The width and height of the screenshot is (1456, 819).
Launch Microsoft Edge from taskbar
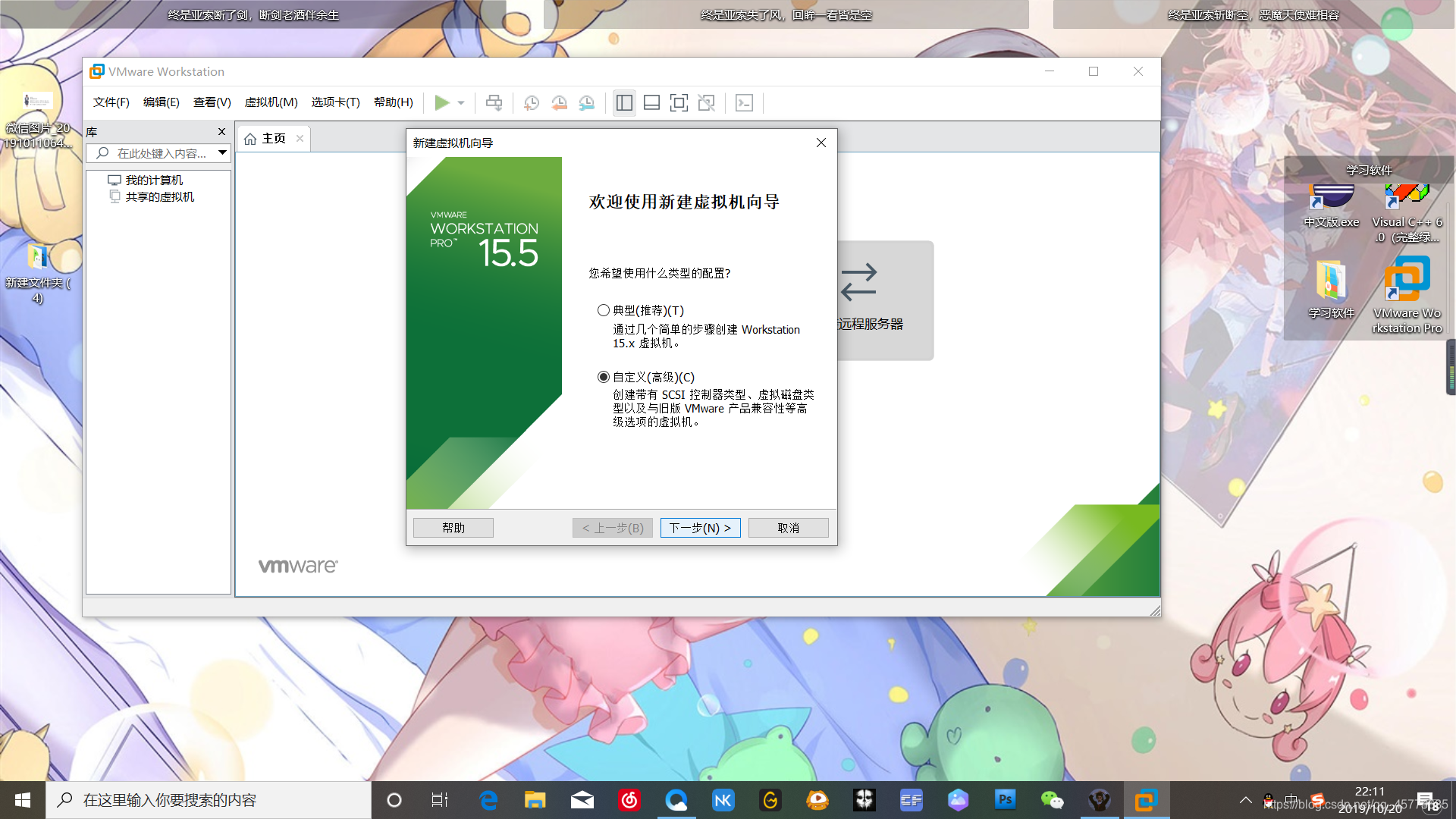(488, 800)
